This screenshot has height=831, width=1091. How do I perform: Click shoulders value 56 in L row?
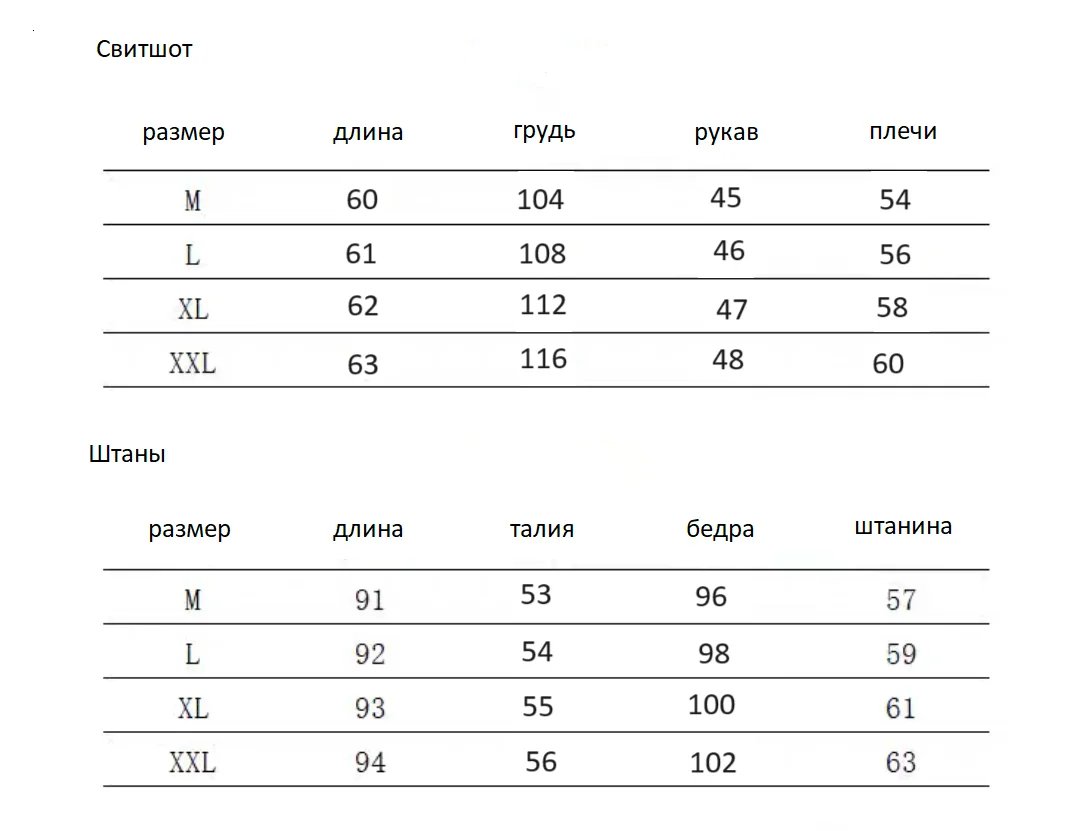tap(895, 255)
